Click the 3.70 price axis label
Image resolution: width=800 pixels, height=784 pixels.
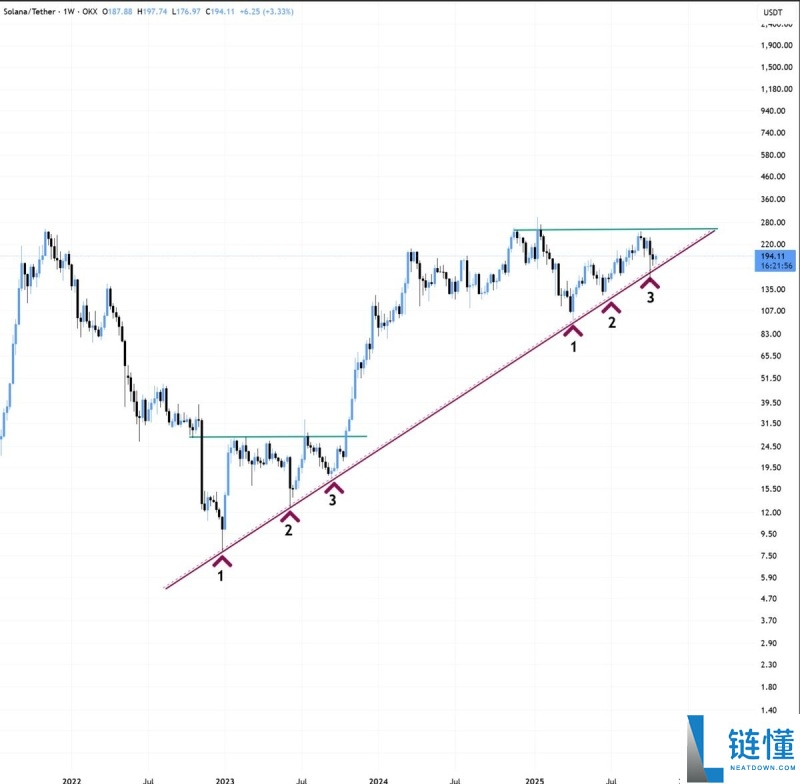coord(769,620)
